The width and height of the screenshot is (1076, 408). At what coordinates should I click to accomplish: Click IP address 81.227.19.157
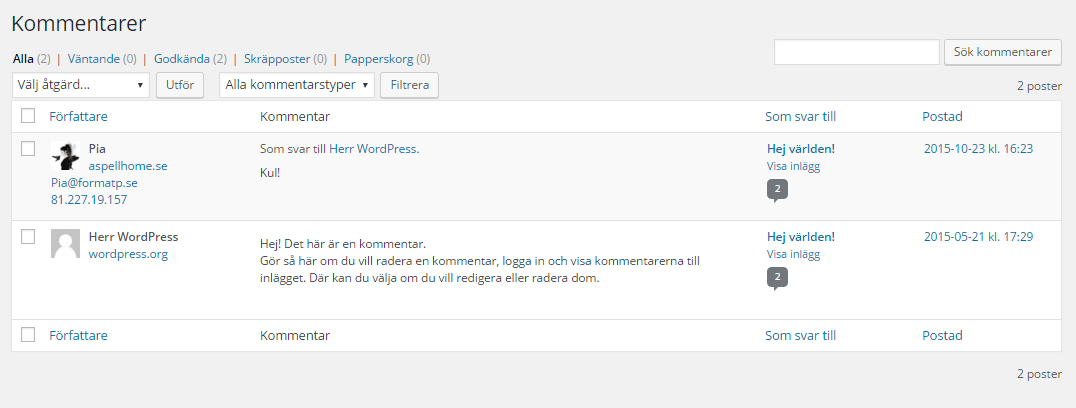click(x=89, y=200)
